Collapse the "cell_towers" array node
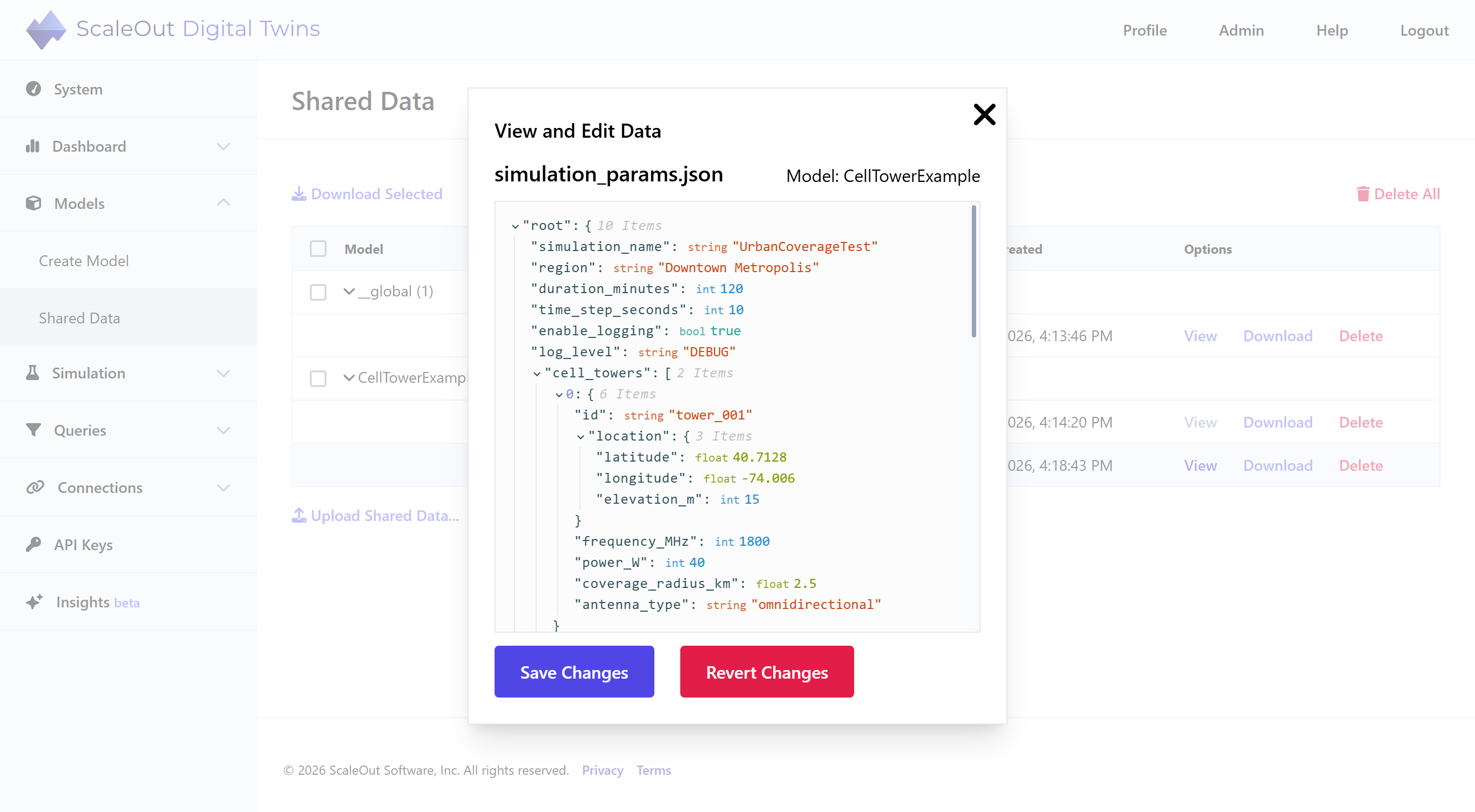The image size is (1475, 812). [x=537, y=374]
